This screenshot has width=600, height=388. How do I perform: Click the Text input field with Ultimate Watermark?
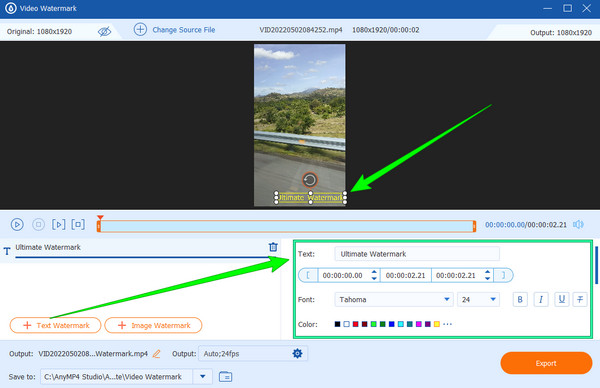click(x=417, y=254)
